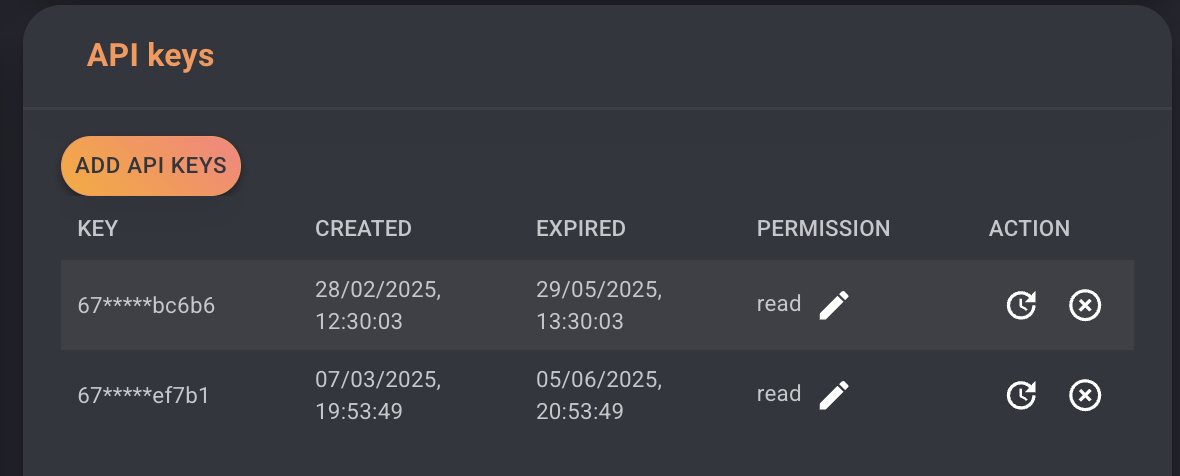Viewport: 1180px width, 476px height.
Task: Click the API keys panel title
Action: pyautogui.click(x=151, y=56)
